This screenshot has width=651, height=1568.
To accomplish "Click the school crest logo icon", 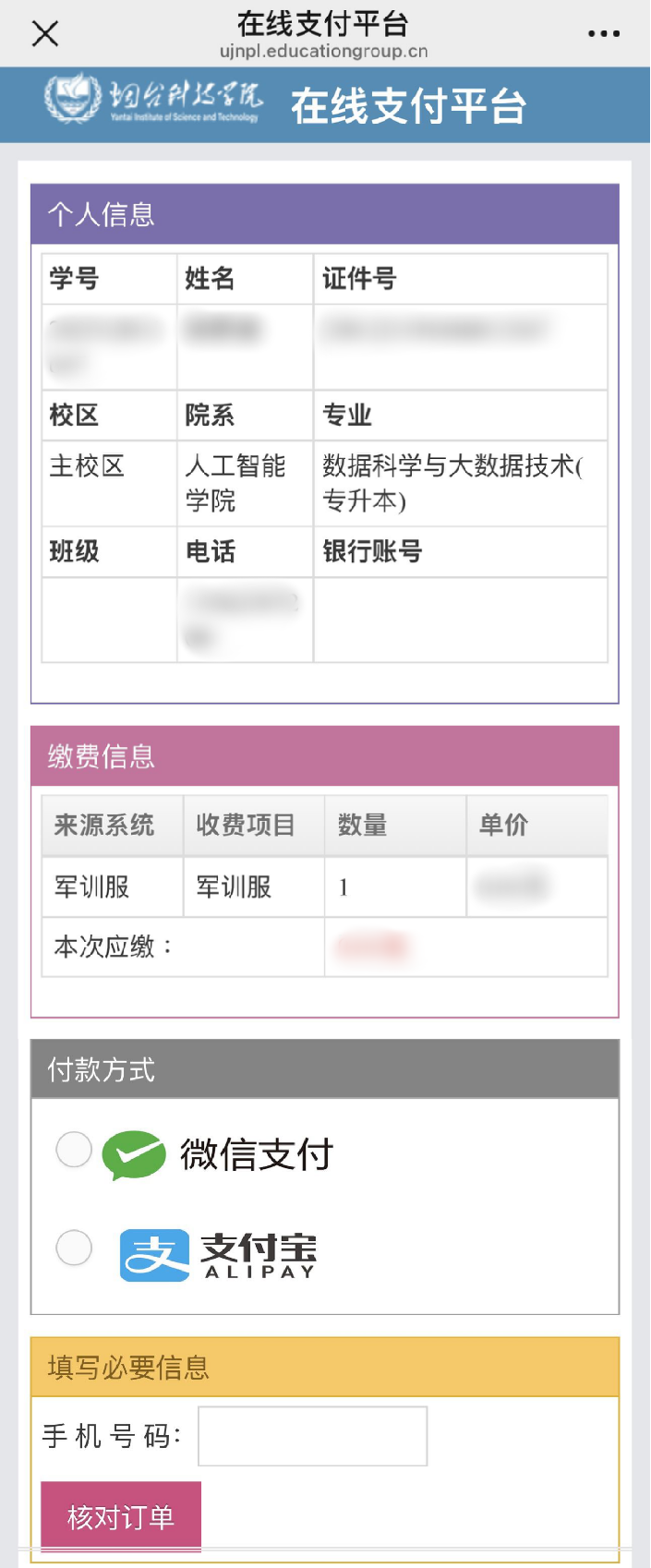I will (72, 99).
